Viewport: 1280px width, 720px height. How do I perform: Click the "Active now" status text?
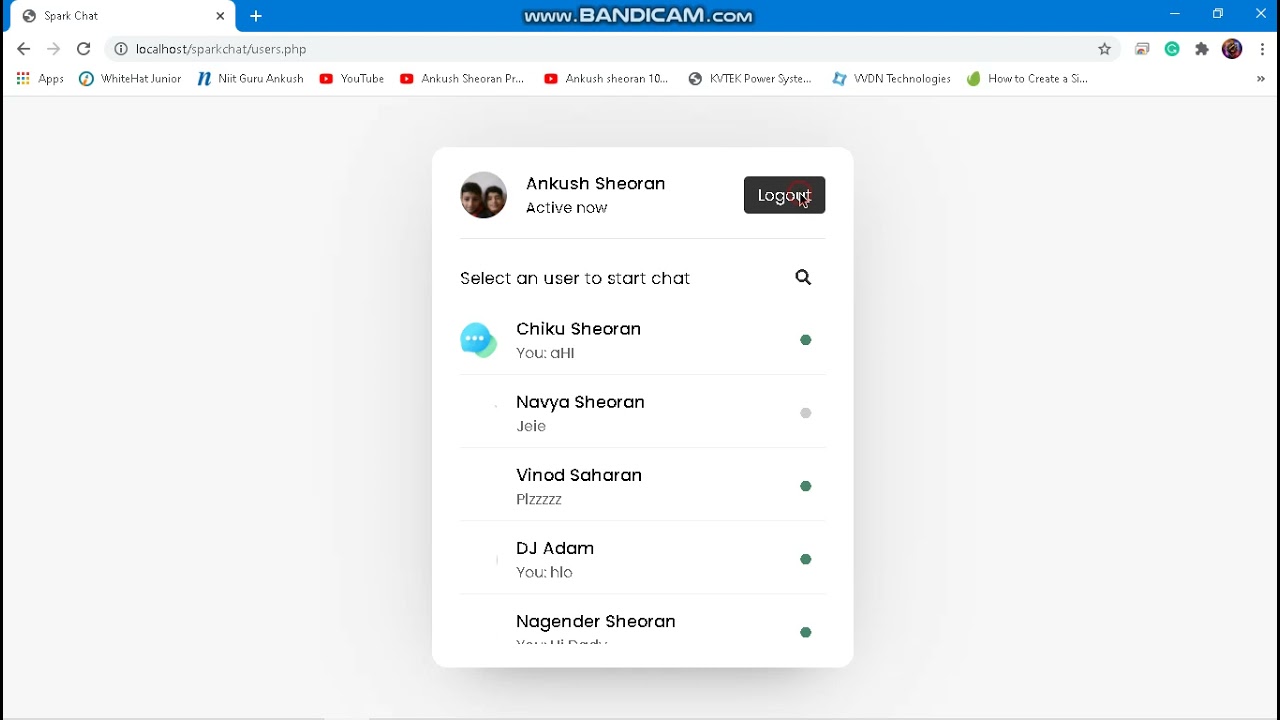point(566,208)
